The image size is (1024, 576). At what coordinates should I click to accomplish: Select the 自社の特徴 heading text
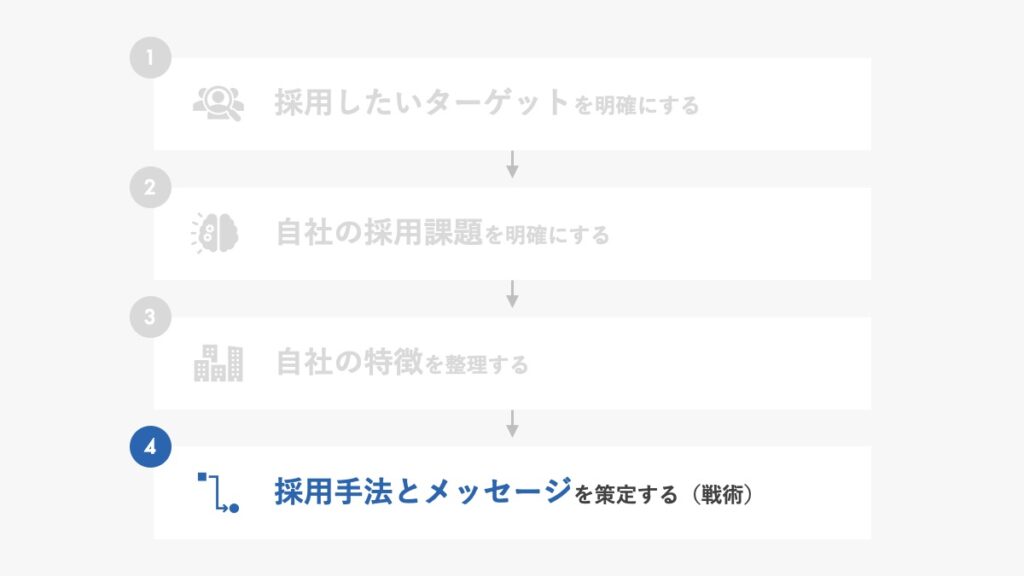349,362
